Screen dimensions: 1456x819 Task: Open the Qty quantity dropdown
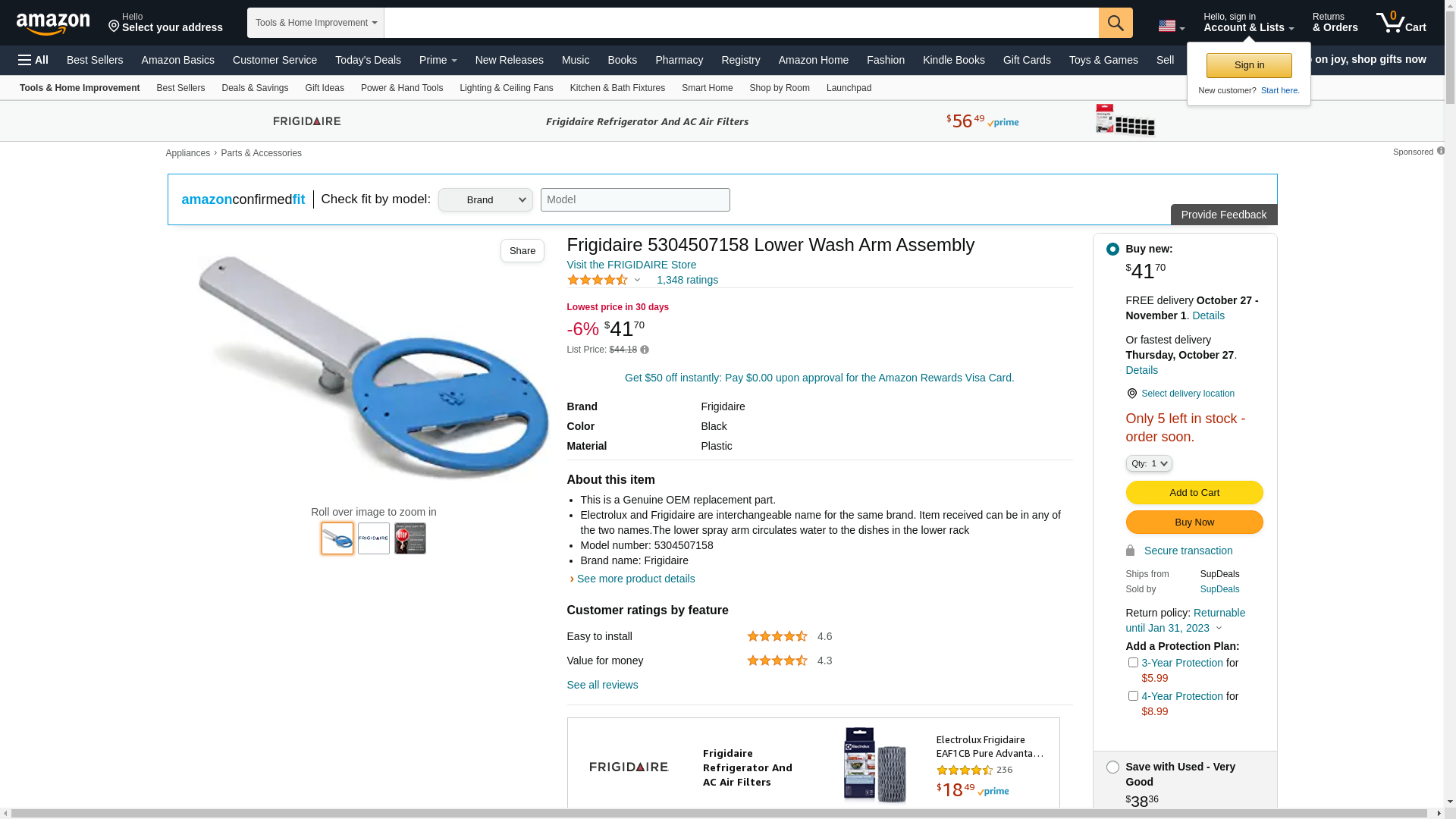pyautogui.click(x=1149, y=463)
